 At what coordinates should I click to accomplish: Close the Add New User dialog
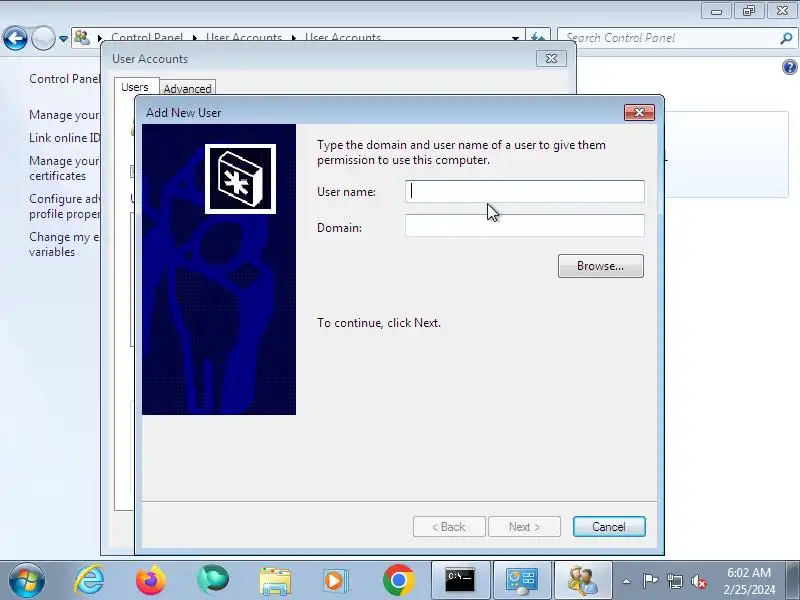639,112
